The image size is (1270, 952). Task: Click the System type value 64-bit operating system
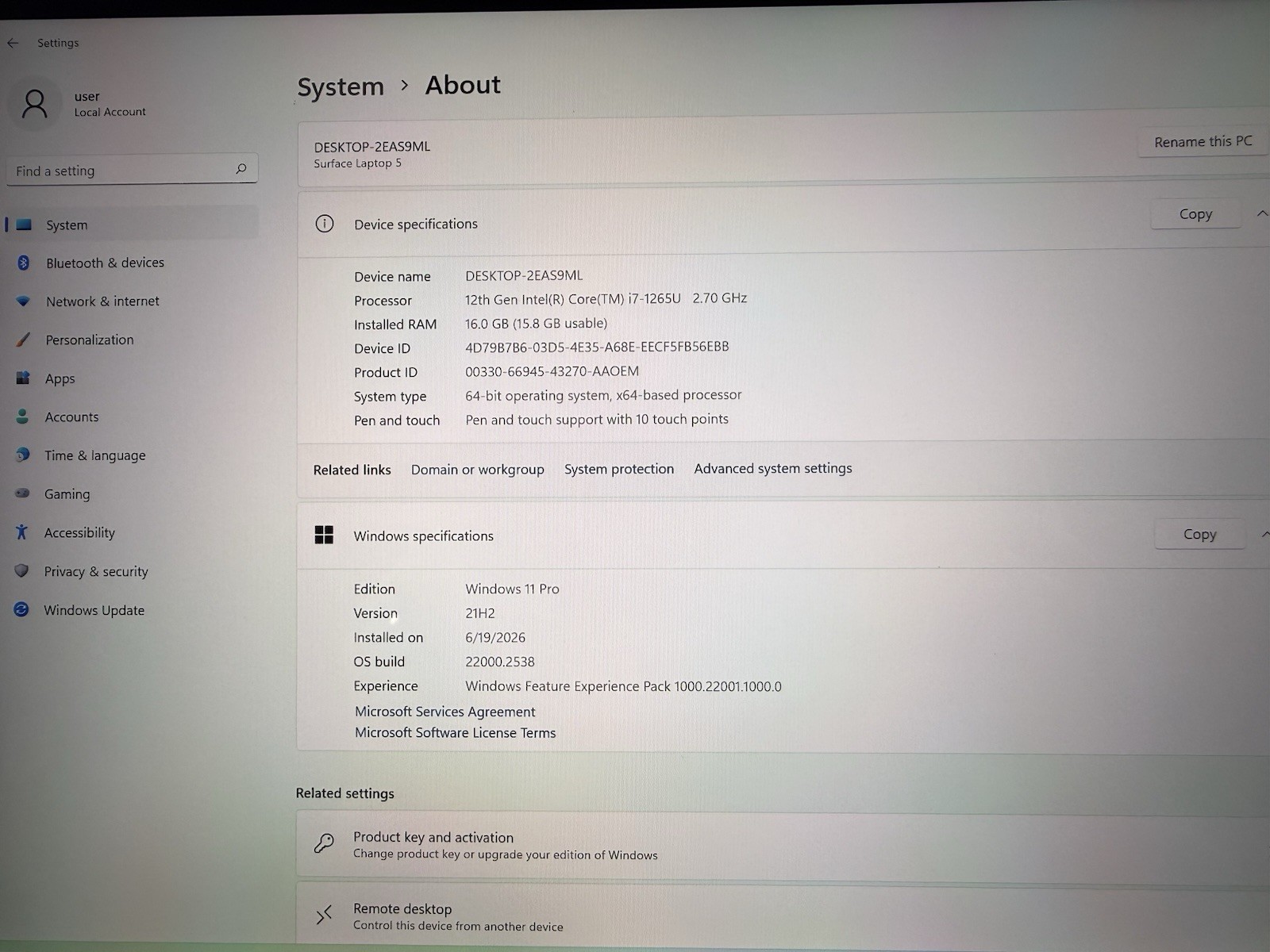tap(603, 395)
